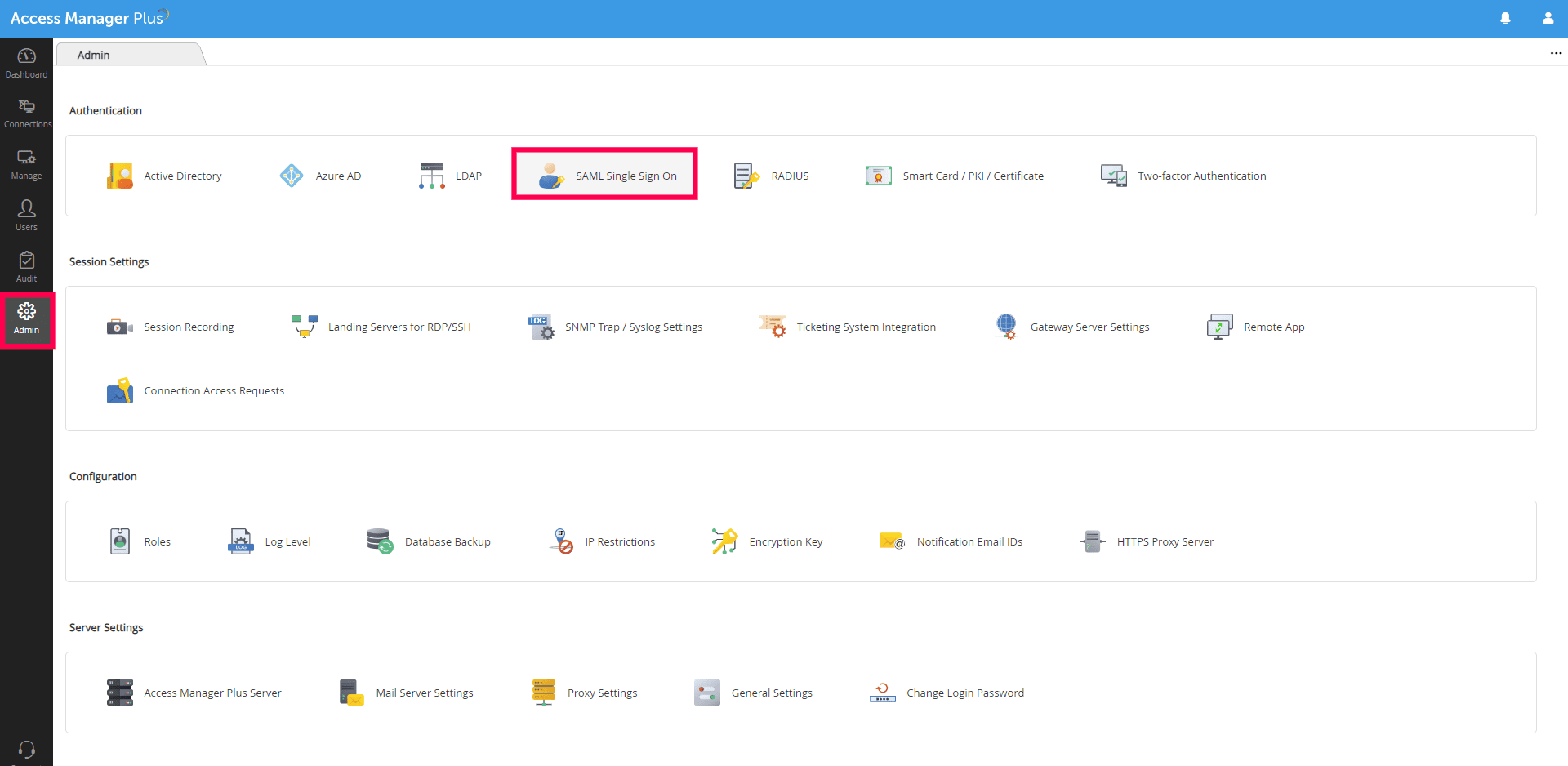Open Connections in the sidebar
The image size is (1568, 766).
click(x=26, y=114)
